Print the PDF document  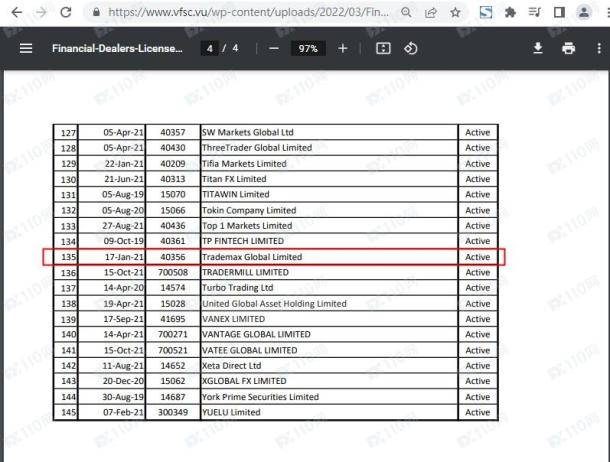pos(568,48)
